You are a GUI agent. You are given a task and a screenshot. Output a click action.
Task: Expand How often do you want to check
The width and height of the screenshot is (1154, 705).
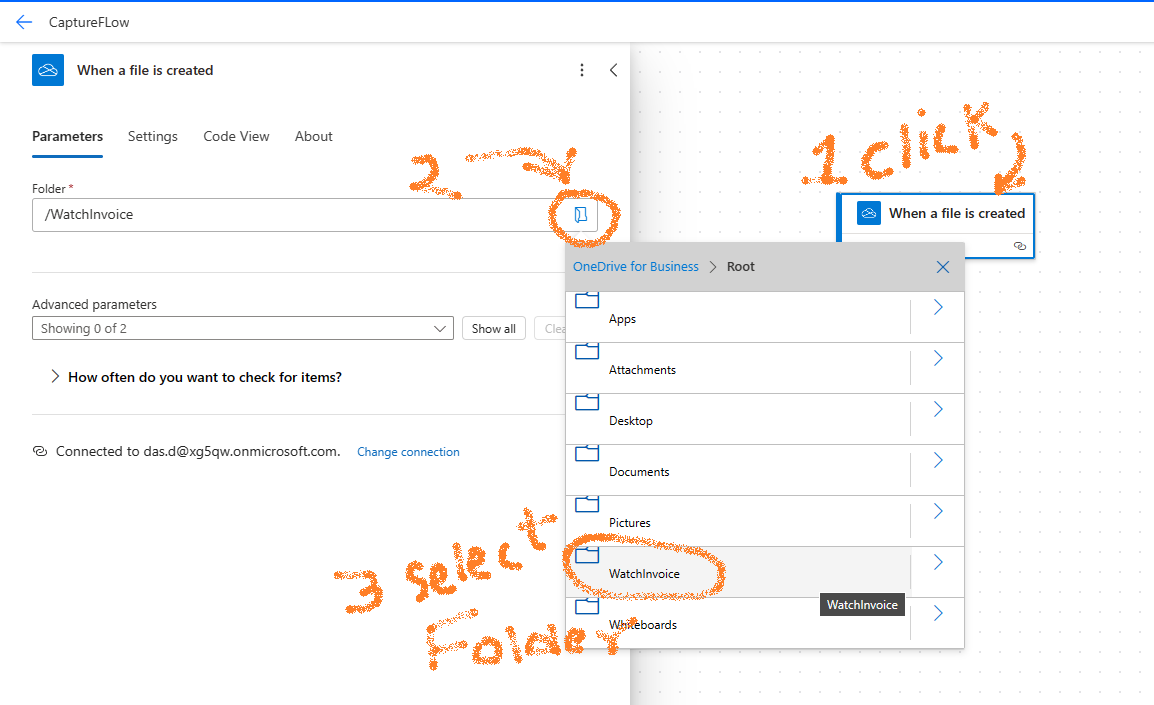[54, 377]
